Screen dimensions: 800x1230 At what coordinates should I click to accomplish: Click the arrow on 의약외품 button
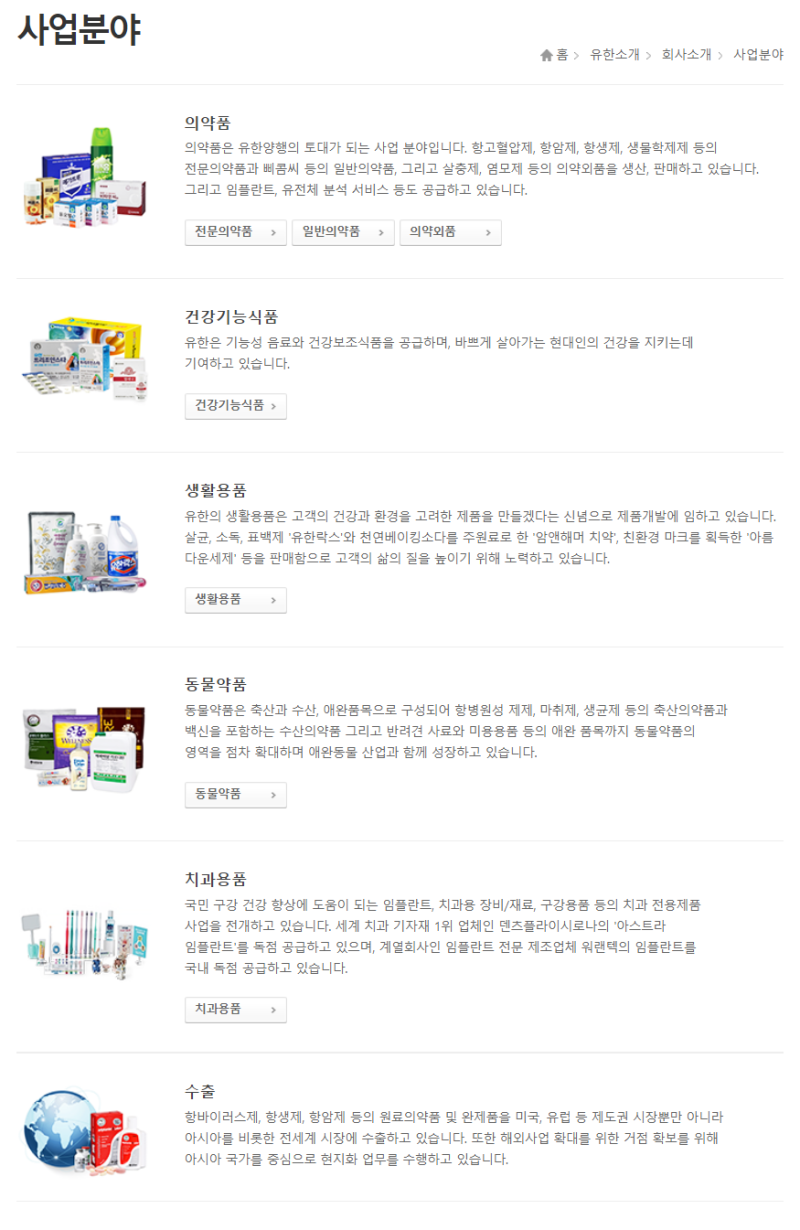pyautogui.click(x=488, y=233)
